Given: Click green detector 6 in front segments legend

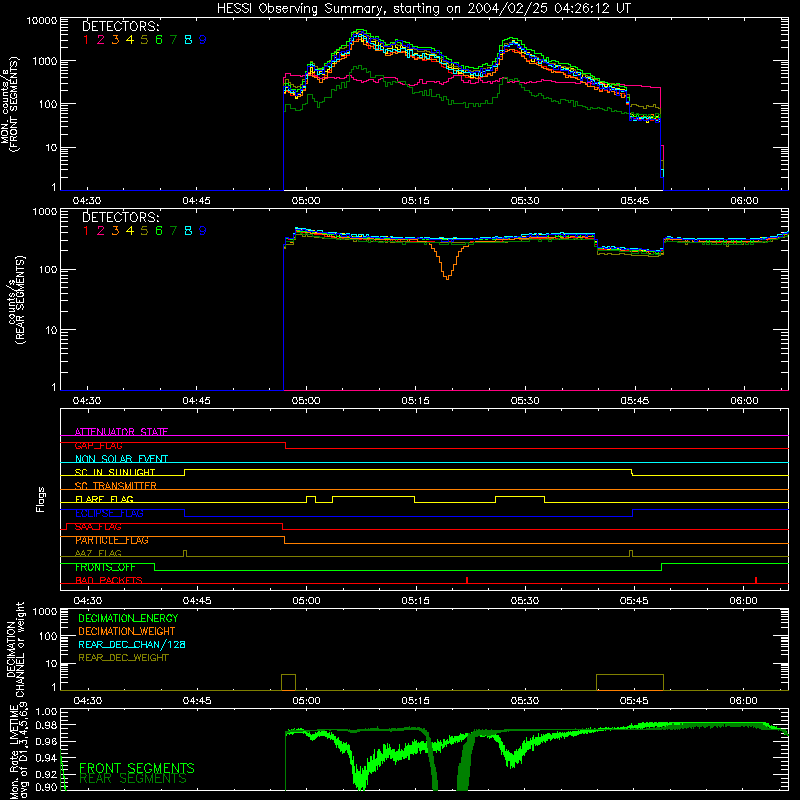Looking at the screenshot, I should tap(159, 40).
